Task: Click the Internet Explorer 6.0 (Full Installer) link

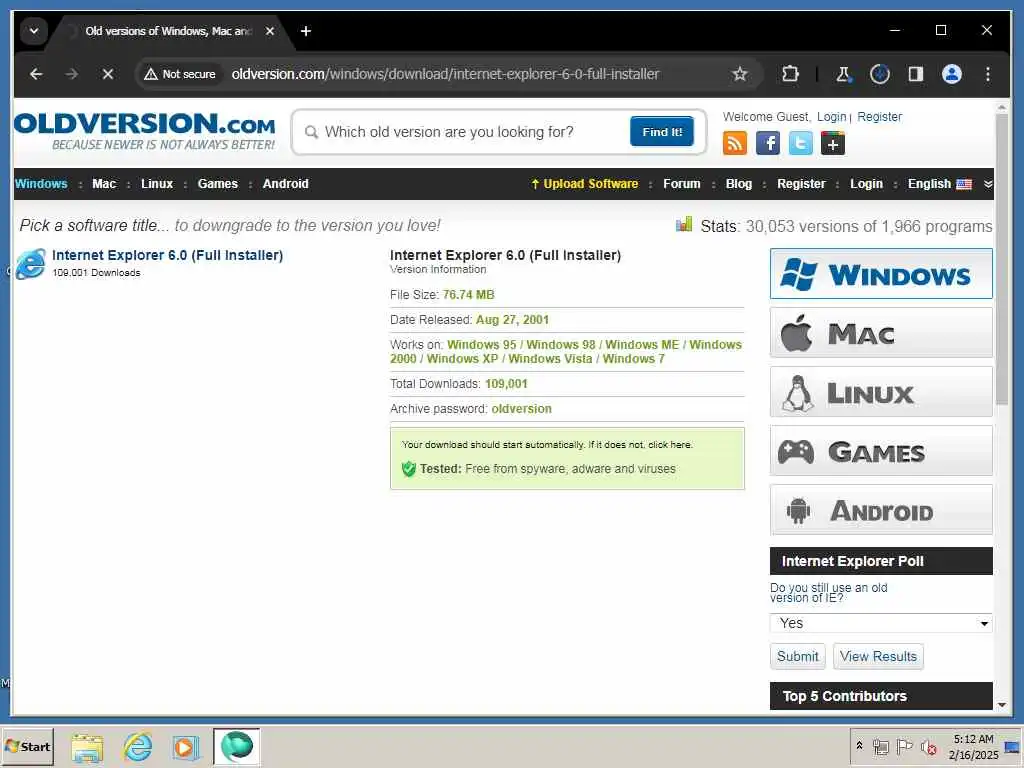Action: pos(167,255)
